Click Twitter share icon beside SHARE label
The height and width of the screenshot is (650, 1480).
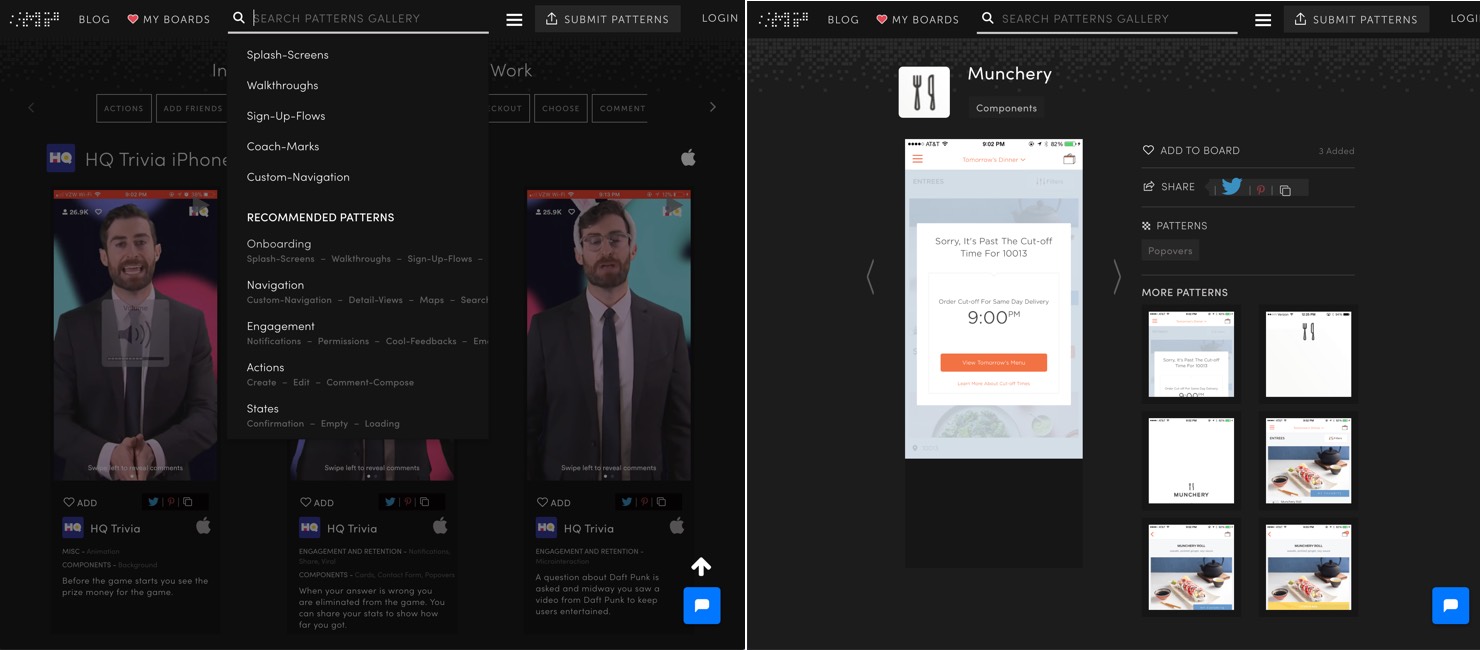pyautogui.click(x=1231, y=187)
